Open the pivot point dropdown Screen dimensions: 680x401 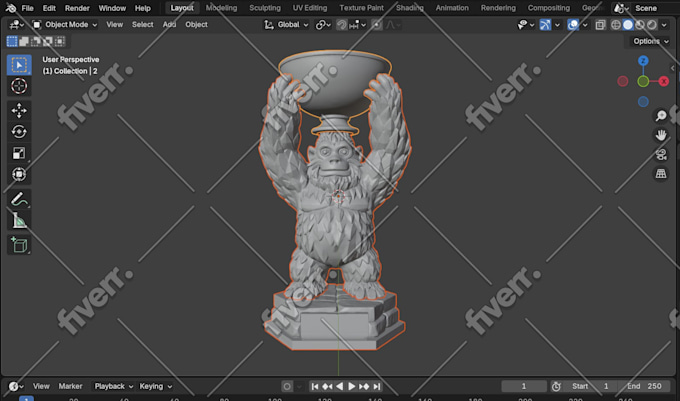click(x=323, y=25)
